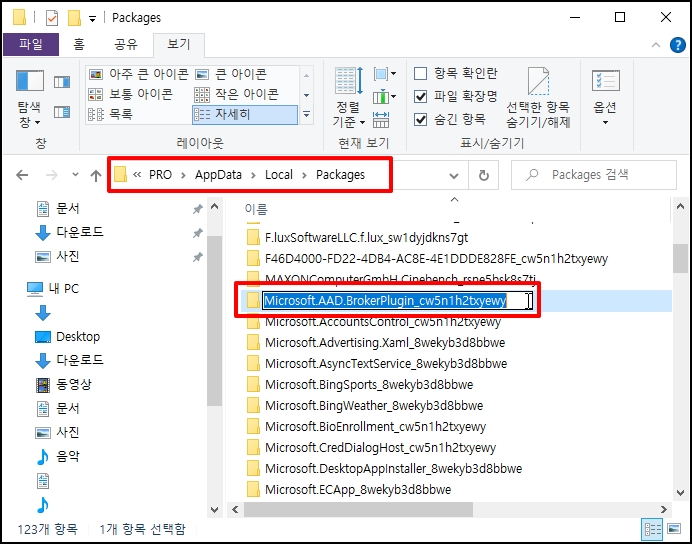Image resolution: width=692 pixels, height=544 pixels.
Task: Switch to large thumbnails view status icon
Action: (674, 529)
